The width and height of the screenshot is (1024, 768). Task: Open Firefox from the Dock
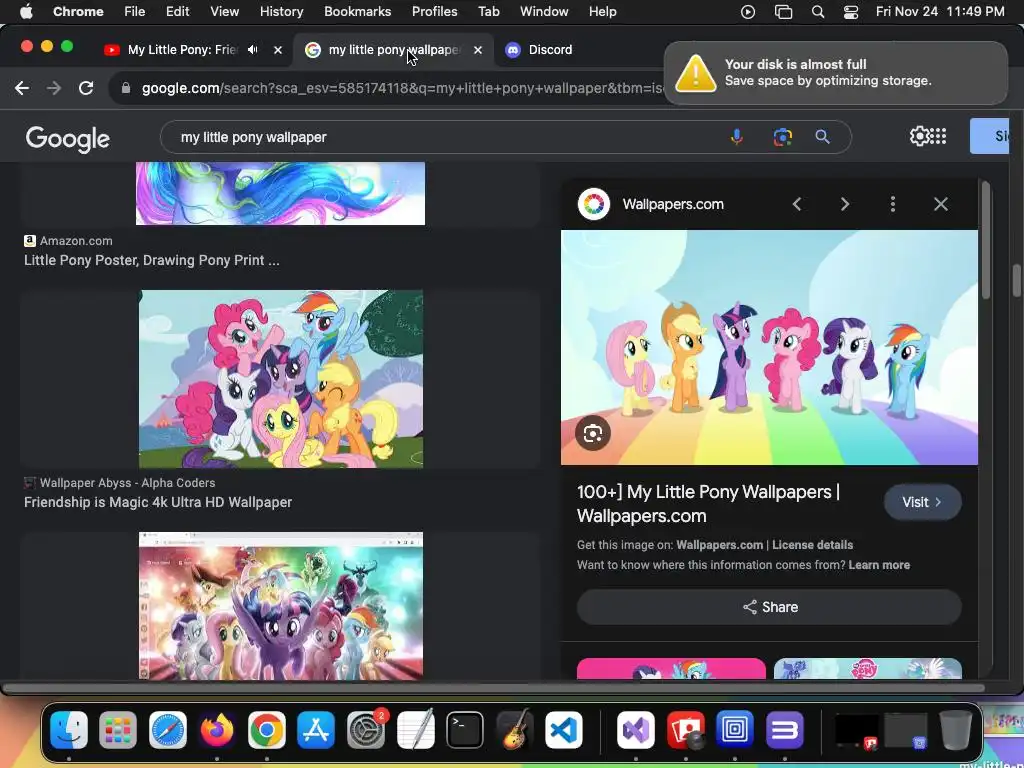(x=217, y=729)
